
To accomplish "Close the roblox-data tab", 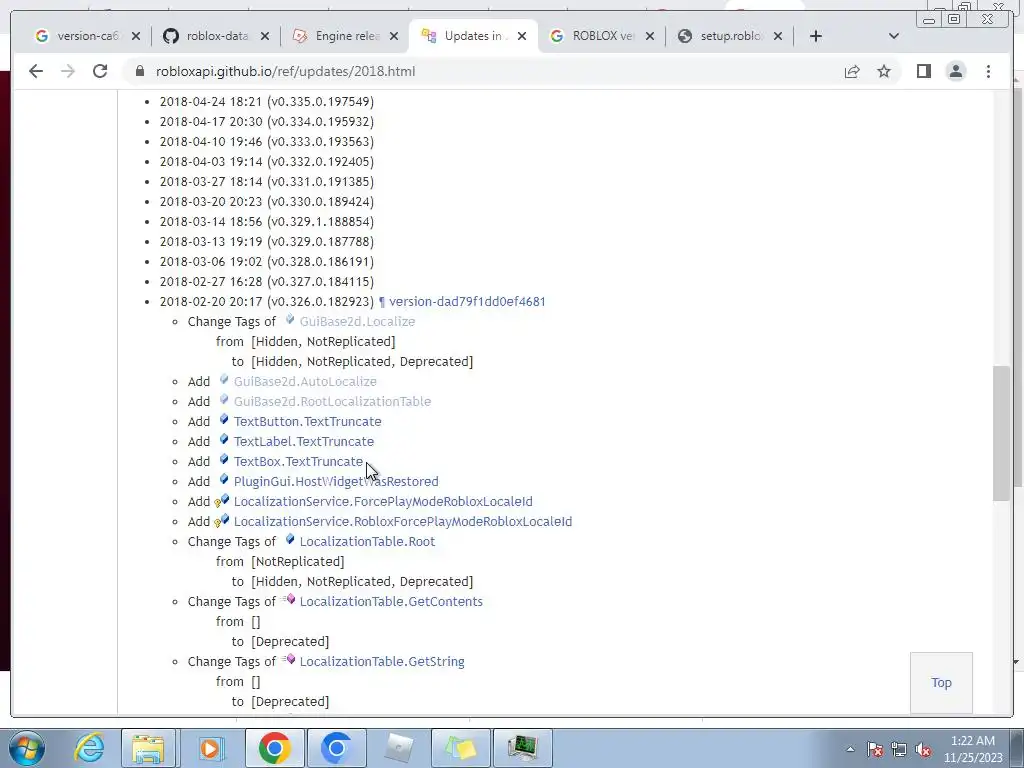I will click(264, 36).
